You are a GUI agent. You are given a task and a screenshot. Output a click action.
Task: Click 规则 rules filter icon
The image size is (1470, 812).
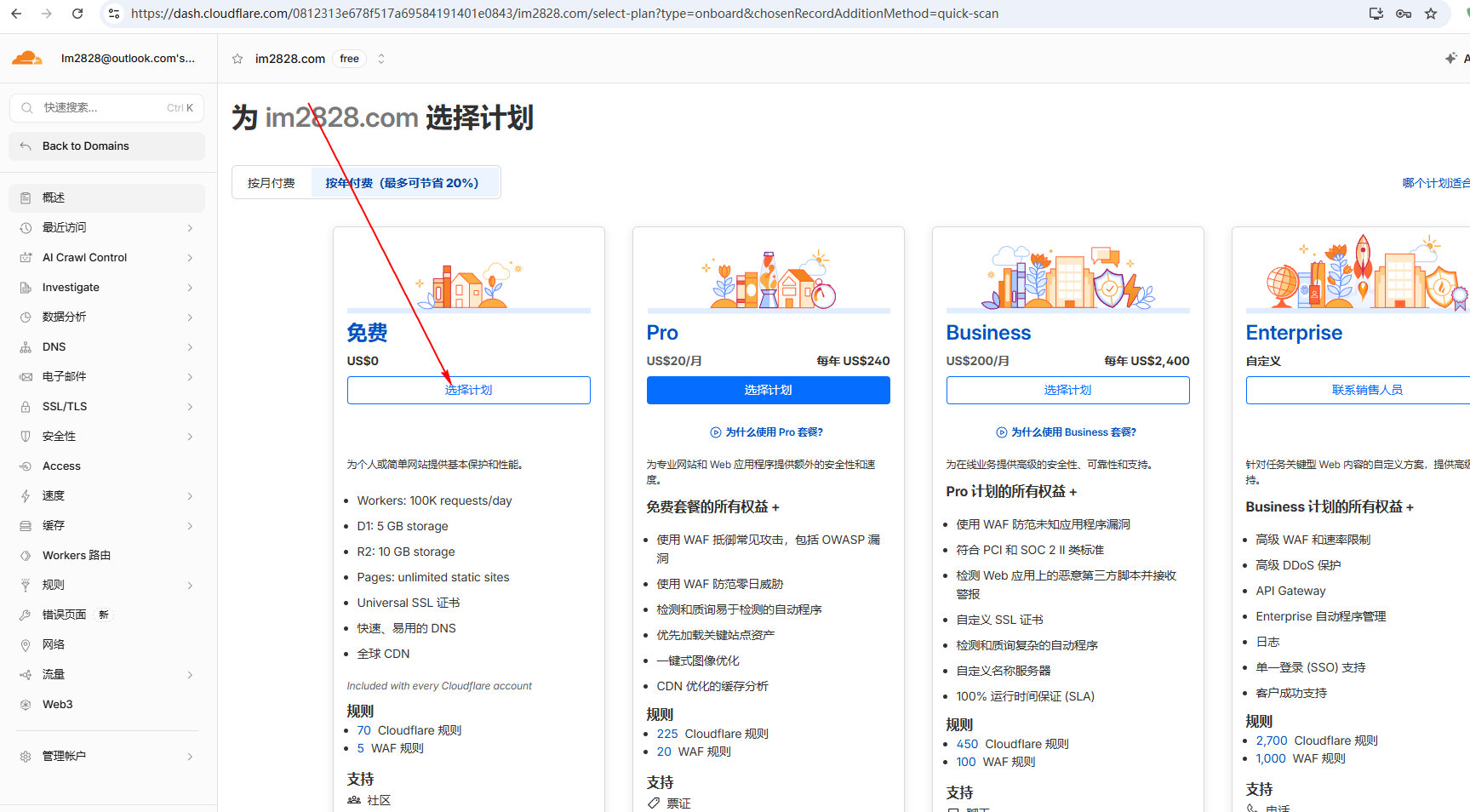coord(26,585)
